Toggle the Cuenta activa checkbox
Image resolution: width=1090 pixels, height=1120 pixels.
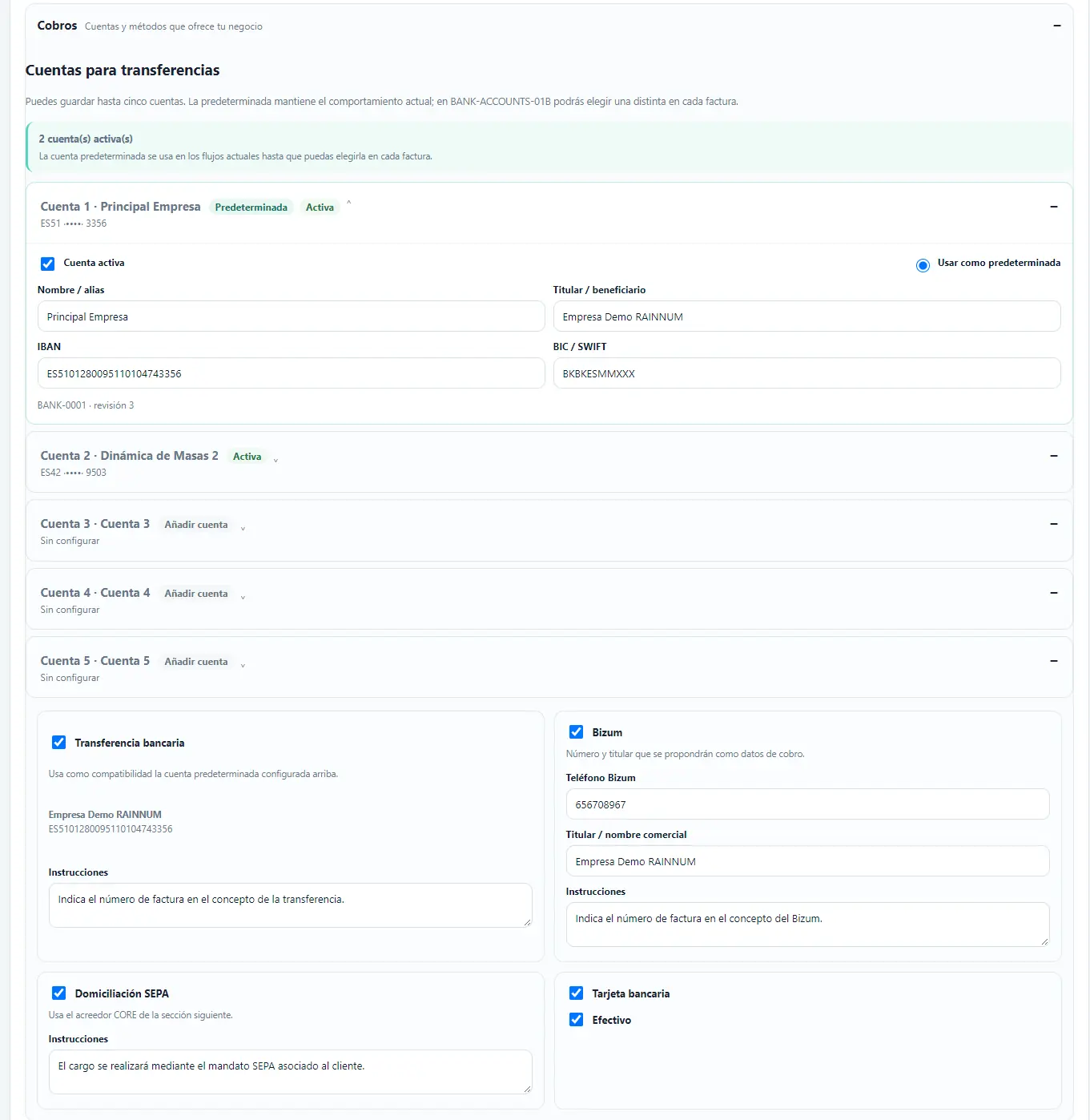pos(48,264)
